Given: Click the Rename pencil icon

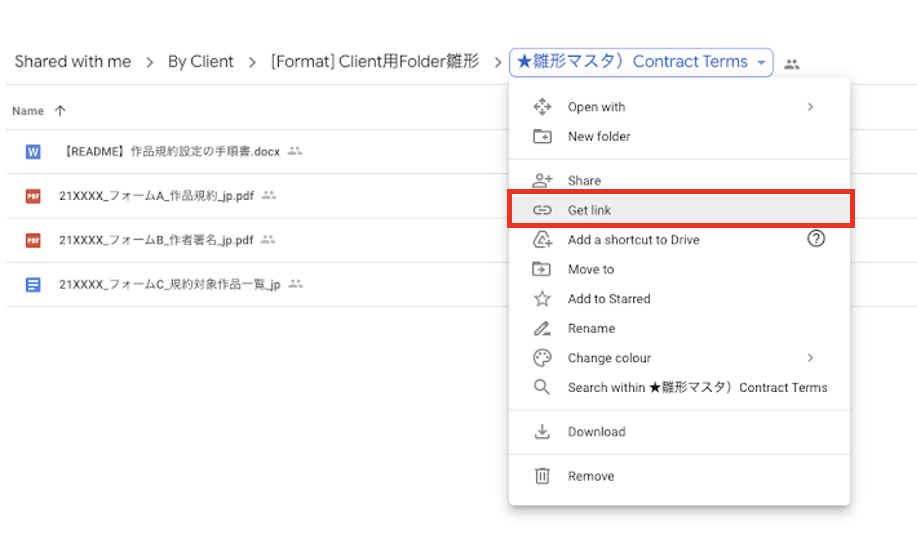Looking at the screenshot, I should [x=542, y=328].
